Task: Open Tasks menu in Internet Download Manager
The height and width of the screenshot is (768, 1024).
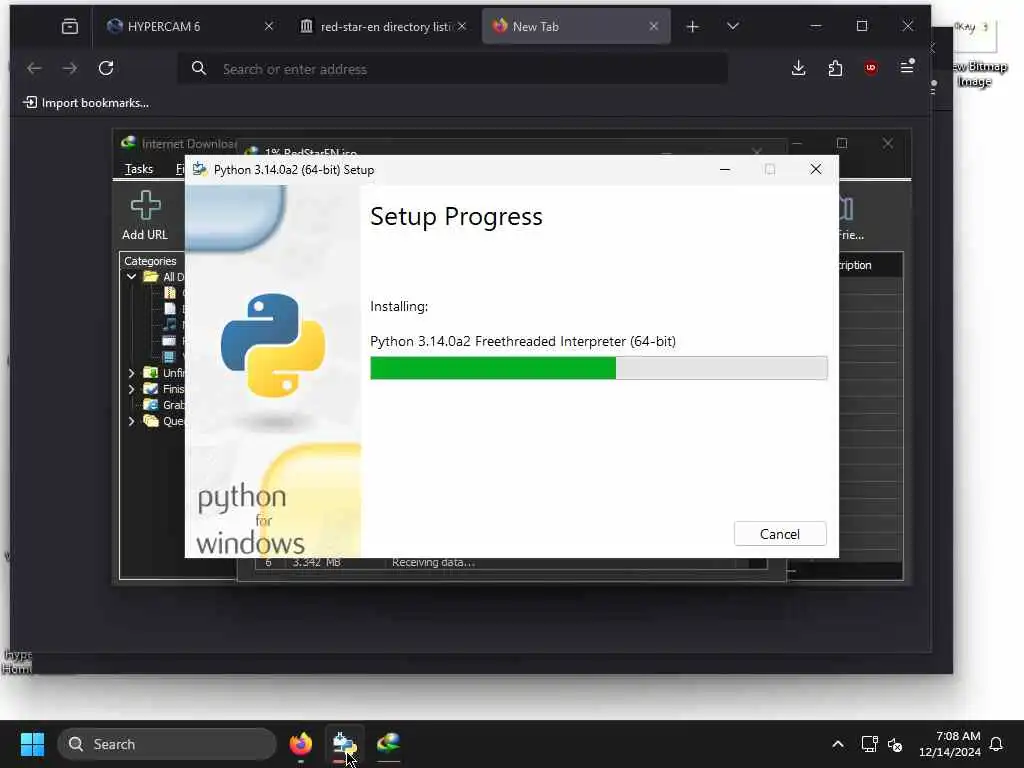Action: (138, 169)
